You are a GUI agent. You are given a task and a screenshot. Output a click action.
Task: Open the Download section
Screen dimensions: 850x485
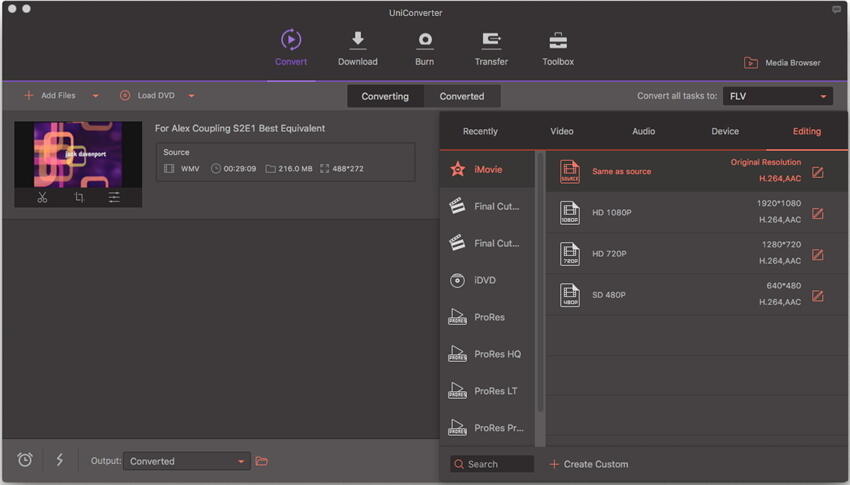(358, 48)
